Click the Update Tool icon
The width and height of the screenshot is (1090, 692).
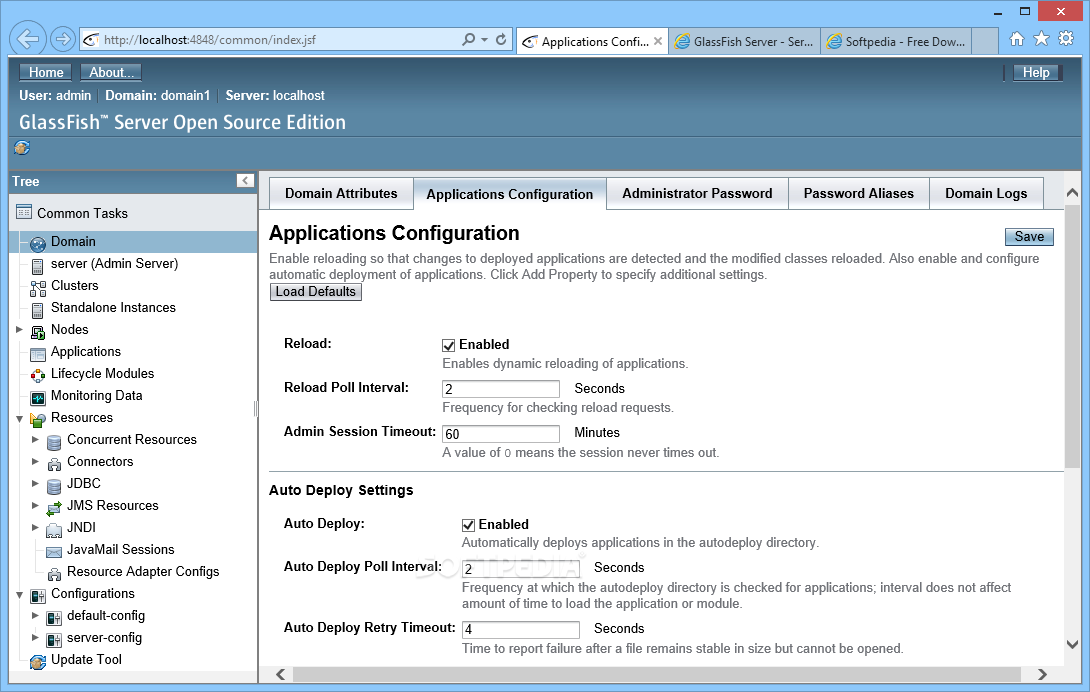[x=38, y=661]
